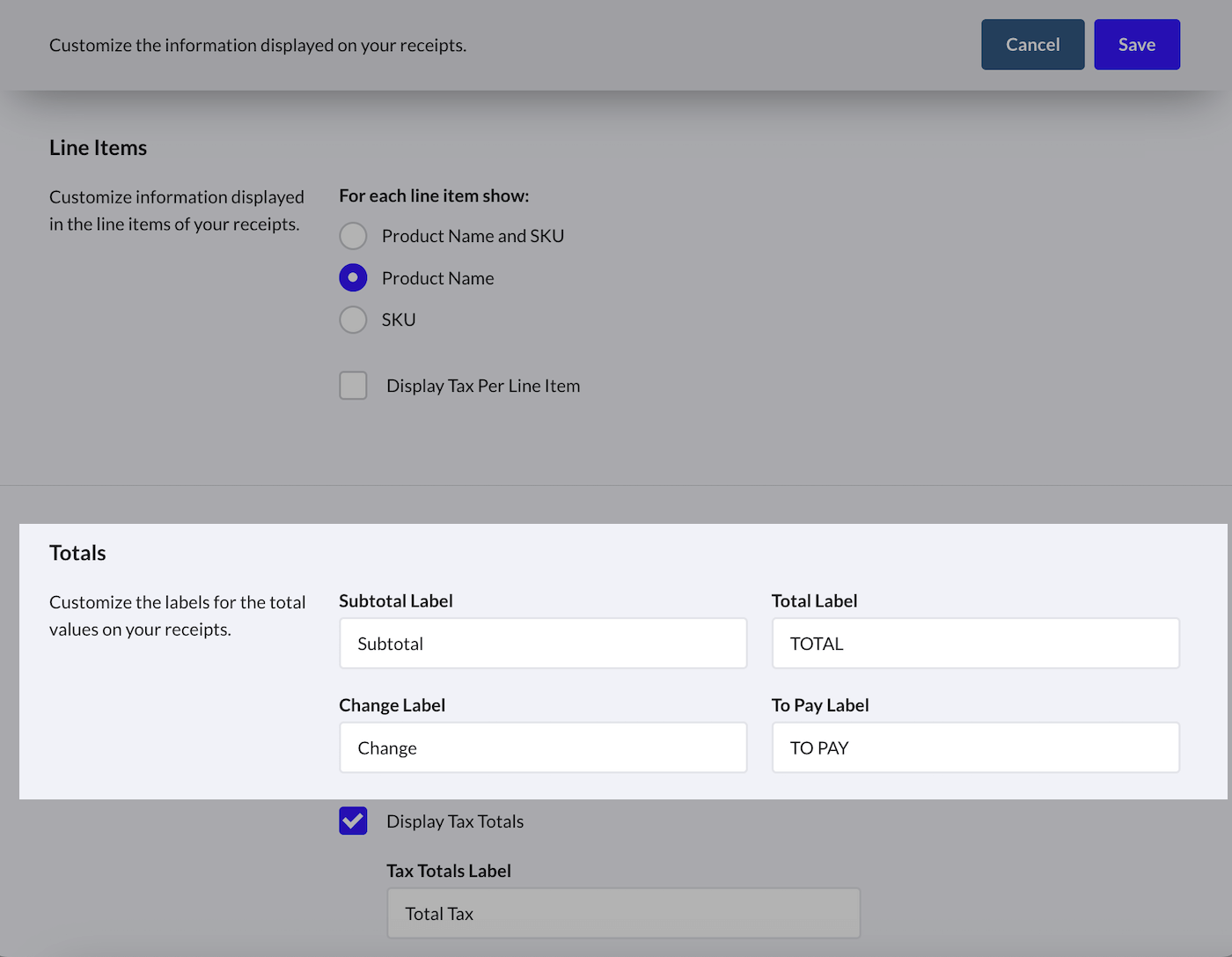
Task: Click the Cancel button
Action: point(1032,45)
